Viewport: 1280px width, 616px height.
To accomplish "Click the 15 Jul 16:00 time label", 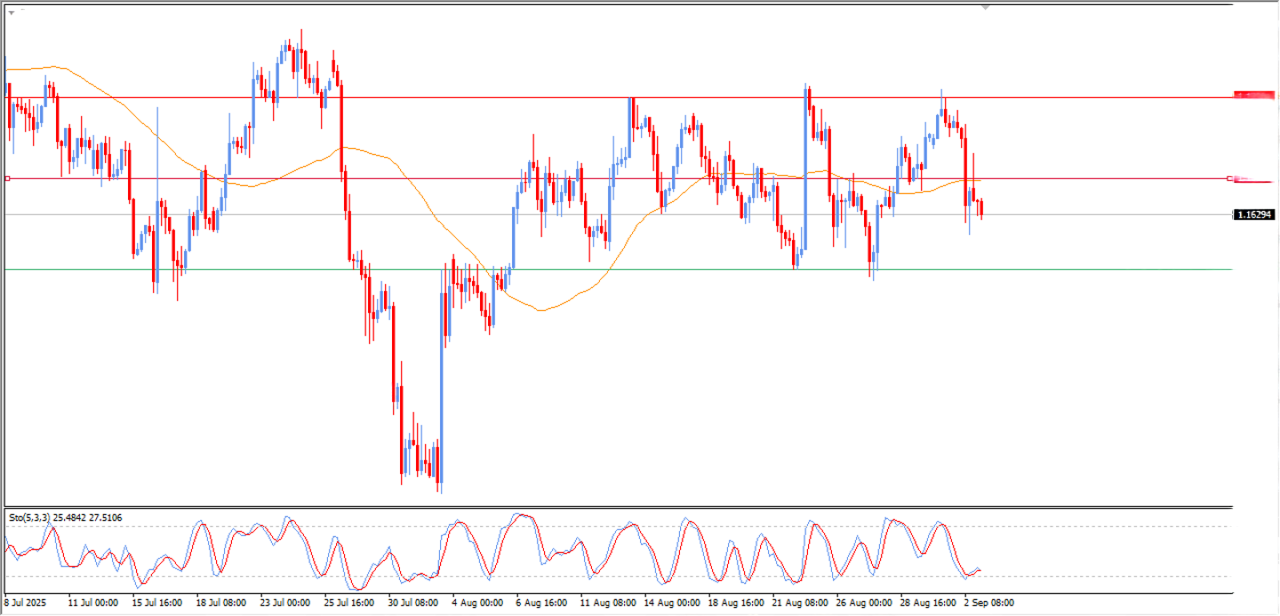I will pyautogui.click(x=156, y=603).
